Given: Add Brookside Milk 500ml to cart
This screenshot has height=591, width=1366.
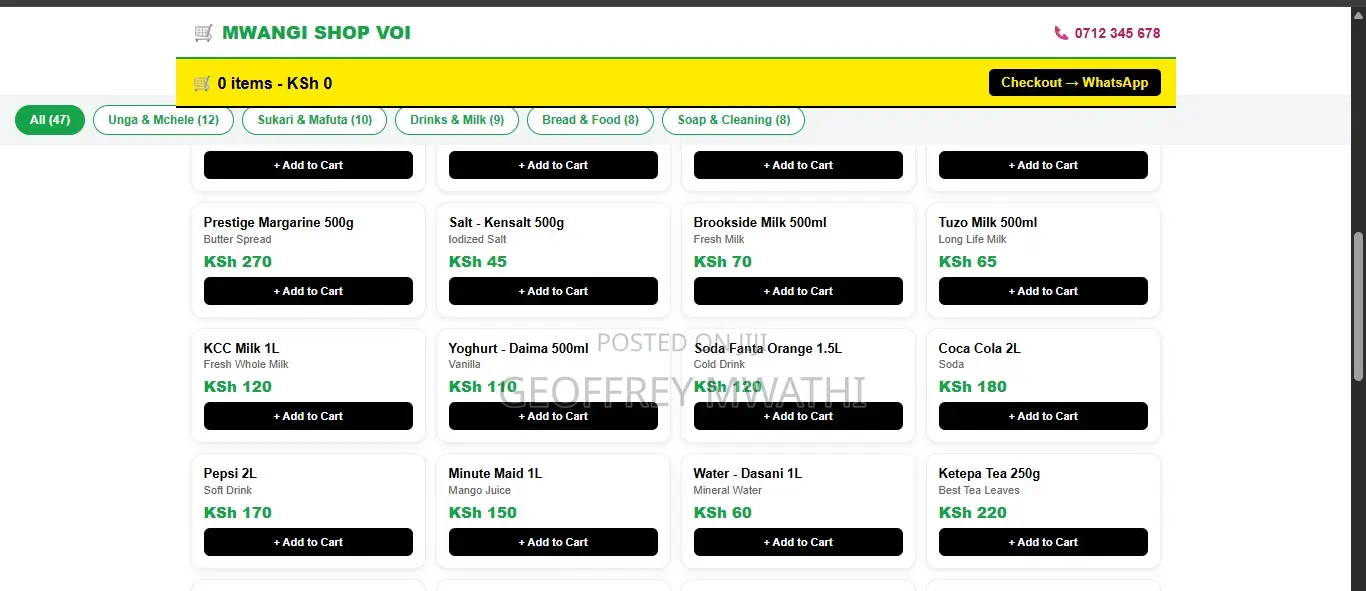Looking at the screenshot, I should tap(798, 291).
